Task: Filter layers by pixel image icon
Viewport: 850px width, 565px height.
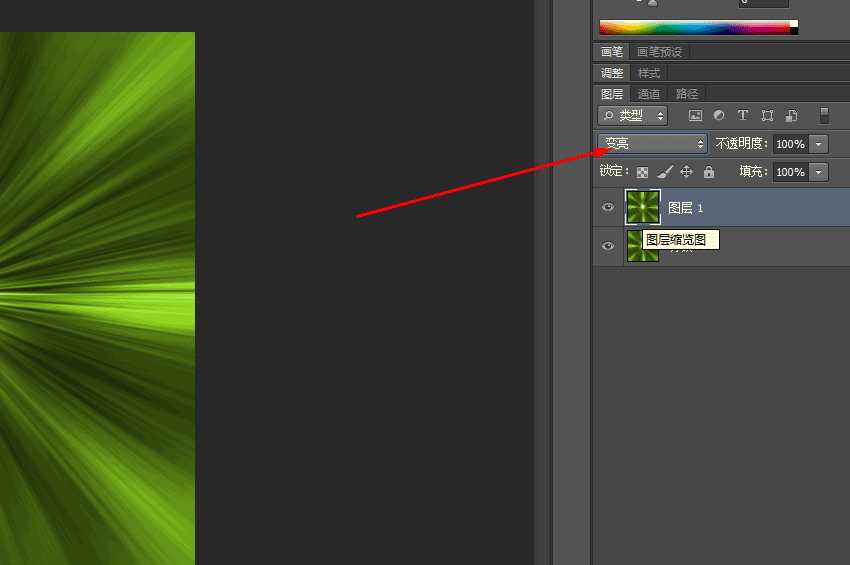Action: [695, 116]
